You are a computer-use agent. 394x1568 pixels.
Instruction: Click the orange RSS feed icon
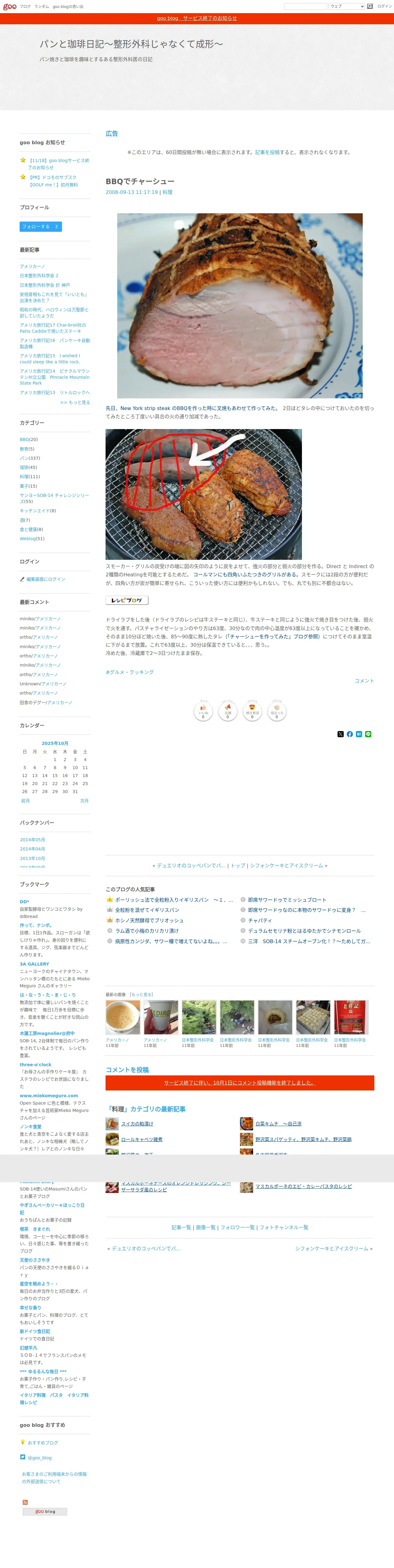[25, 1502]
